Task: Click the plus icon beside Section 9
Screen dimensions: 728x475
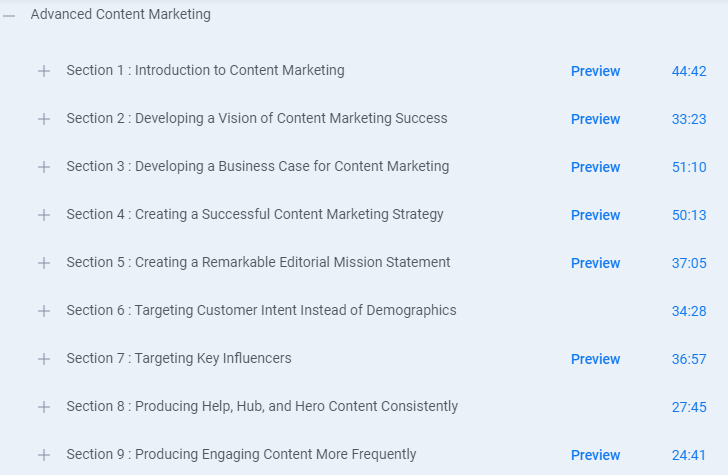Action: tap(44, 455)
